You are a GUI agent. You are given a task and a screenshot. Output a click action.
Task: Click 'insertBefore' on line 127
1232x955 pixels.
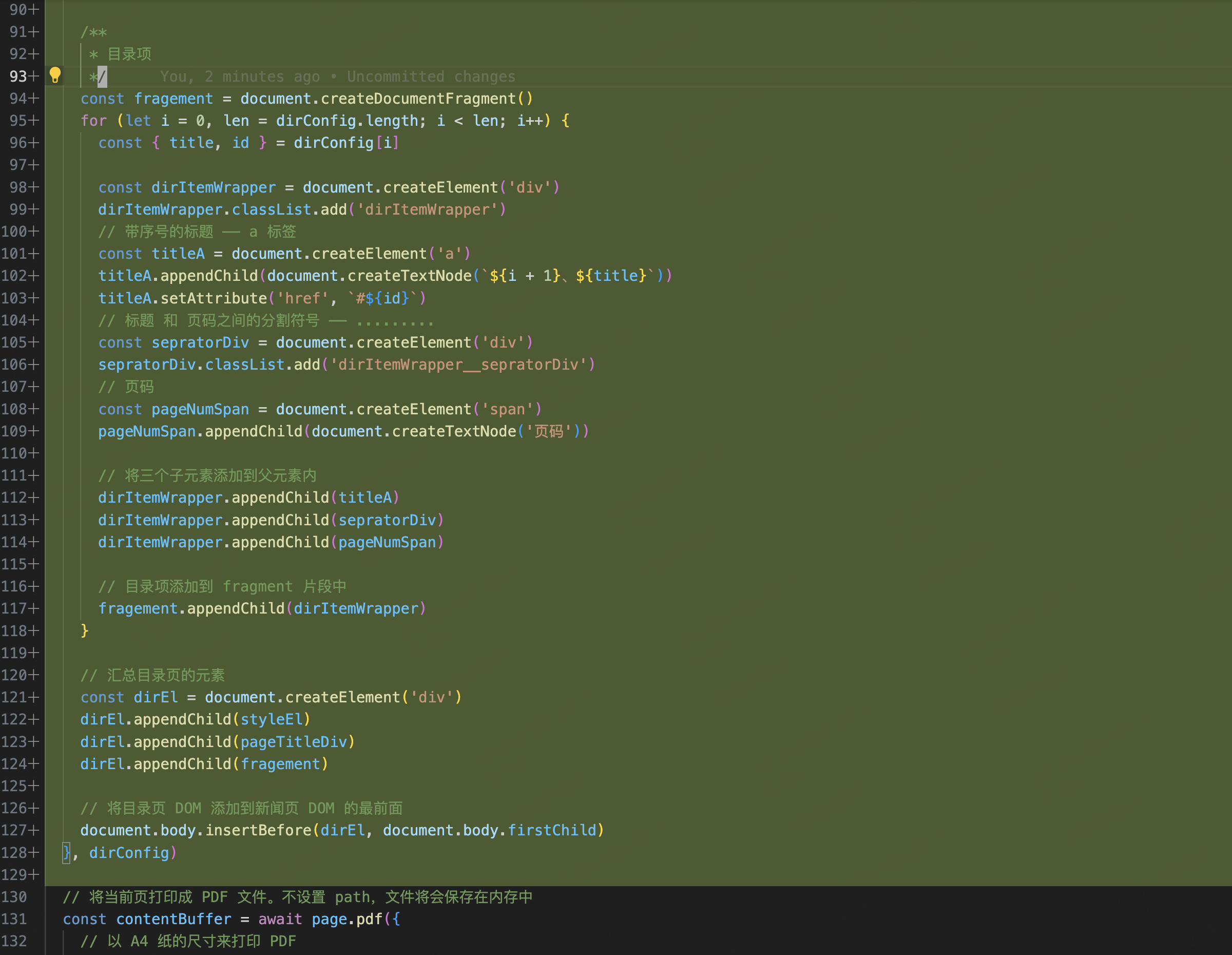click(x=258, y=830)
